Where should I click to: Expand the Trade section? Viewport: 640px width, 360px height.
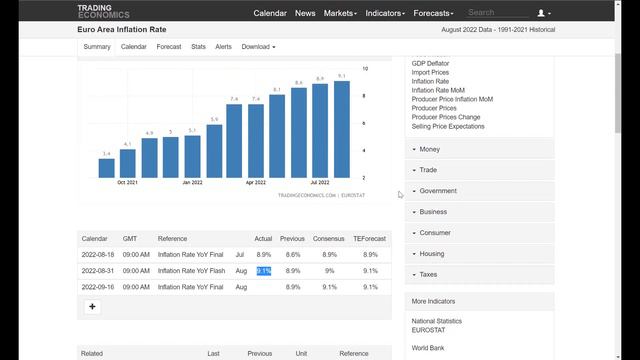click(x=480, y=170)
